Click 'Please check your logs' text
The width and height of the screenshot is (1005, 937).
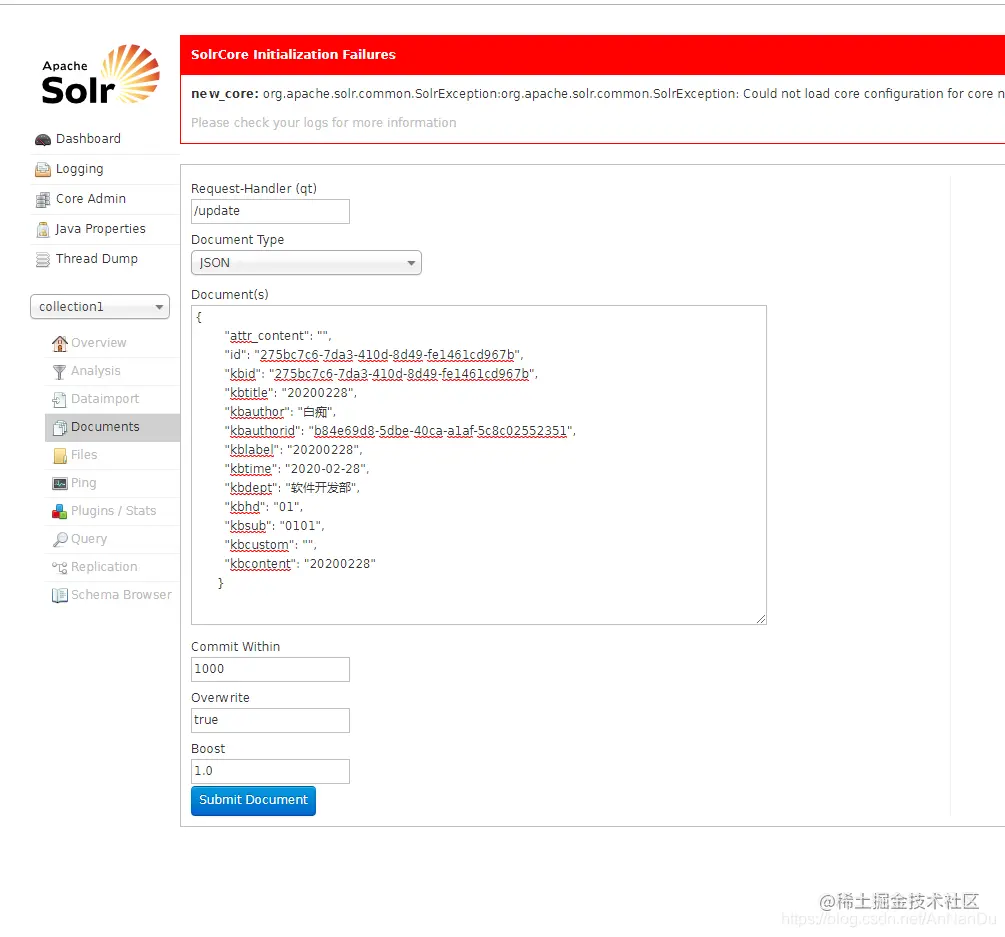[324, 123]
